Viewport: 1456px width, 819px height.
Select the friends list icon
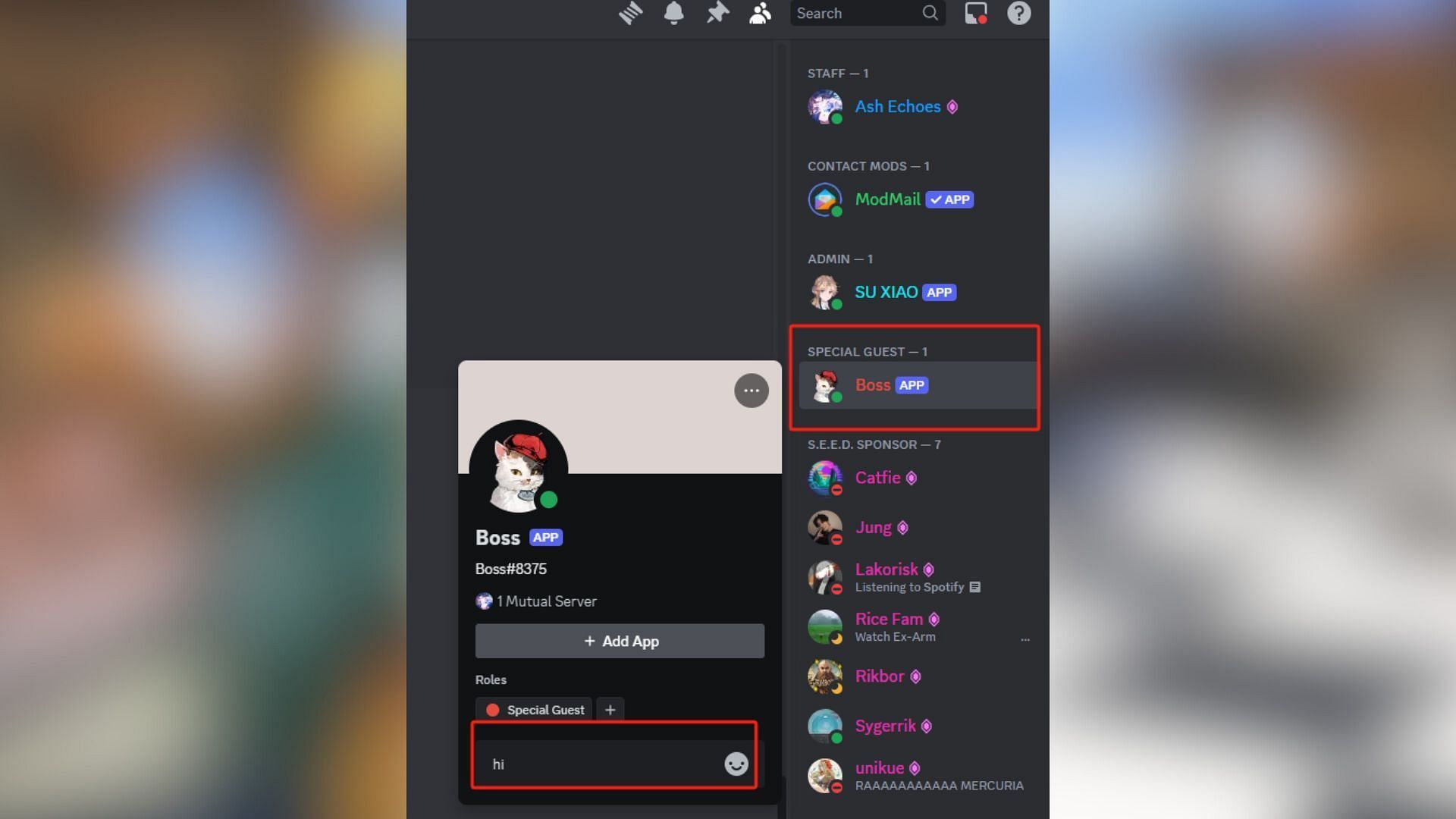[760, 13]
